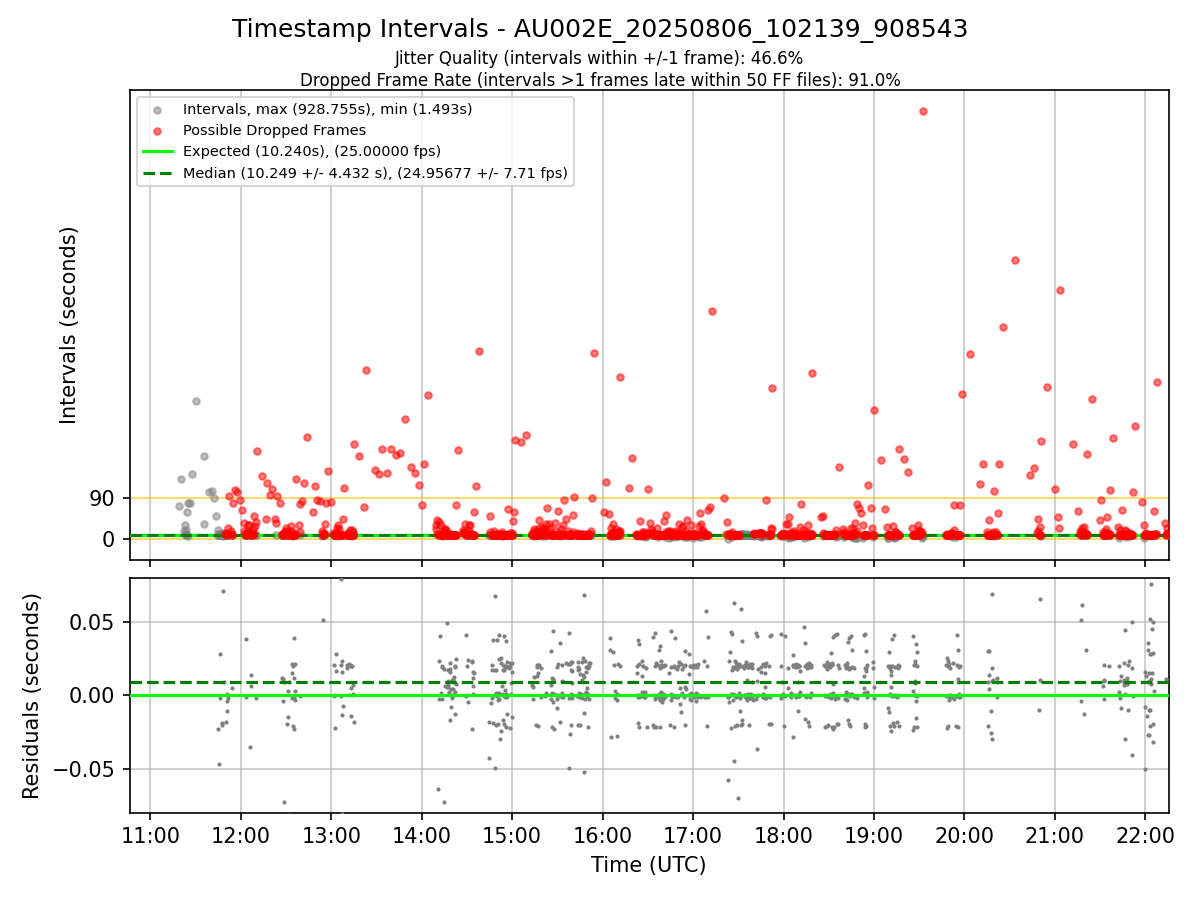Click the '22:00' time tick label
1200x900 pixels.
coord(1146,834)
